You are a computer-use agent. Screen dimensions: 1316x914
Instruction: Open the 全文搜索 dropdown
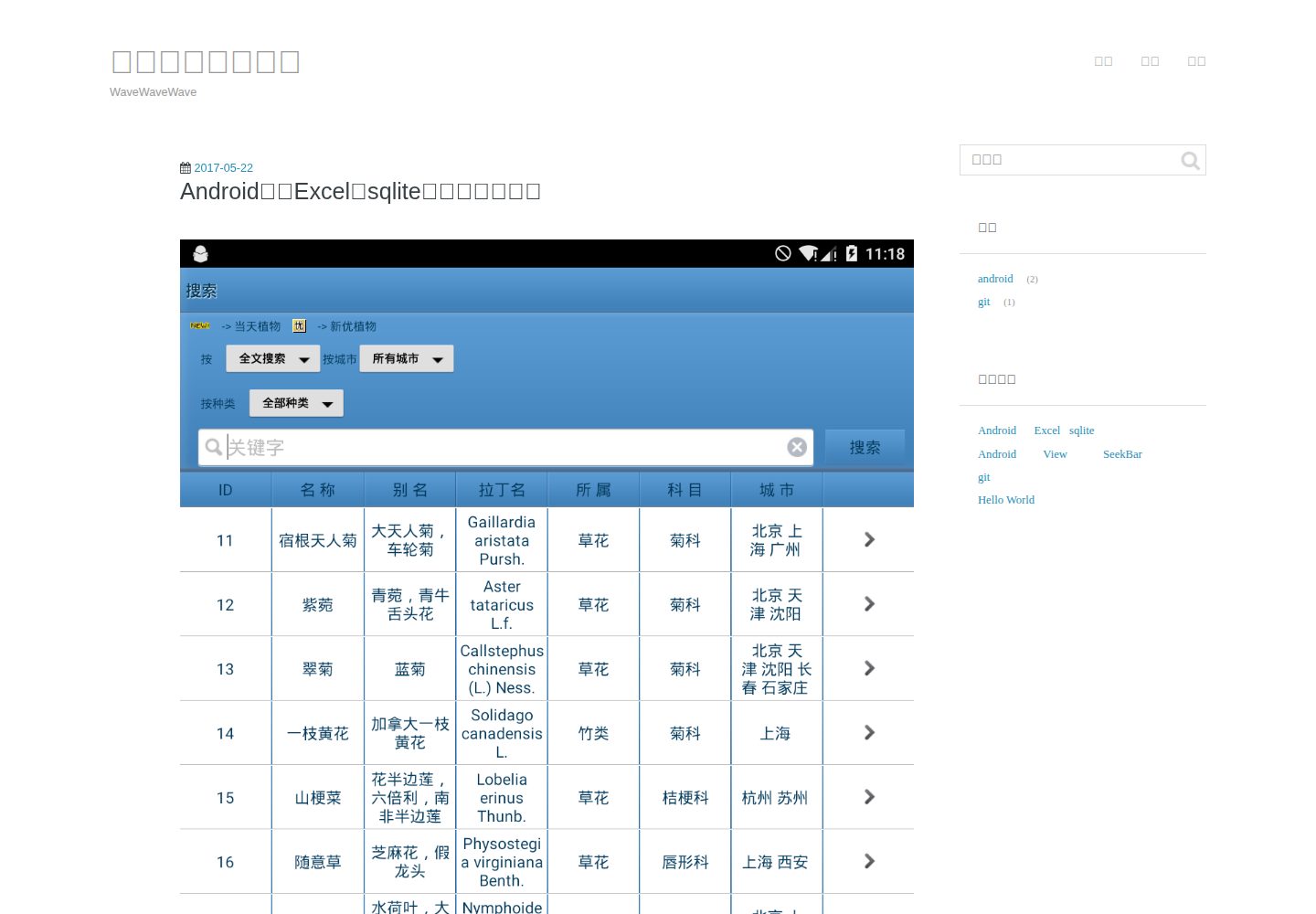(x=273, y=358)
